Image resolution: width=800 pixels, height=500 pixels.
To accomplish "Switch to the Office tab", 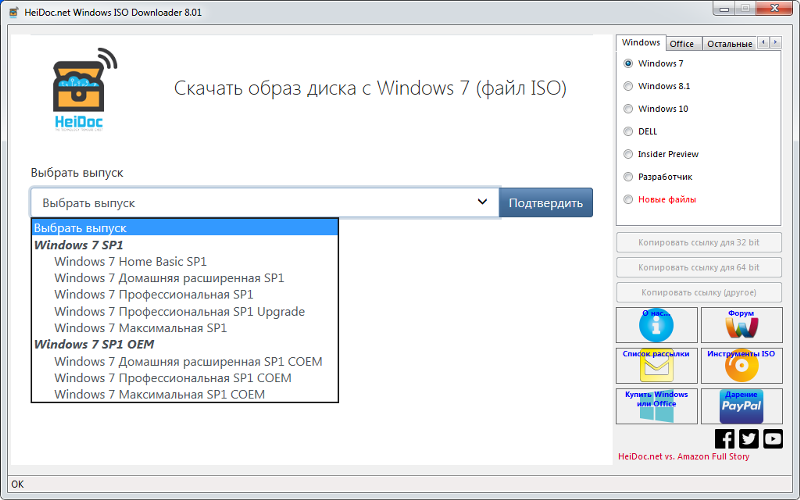I will point(684,44).
